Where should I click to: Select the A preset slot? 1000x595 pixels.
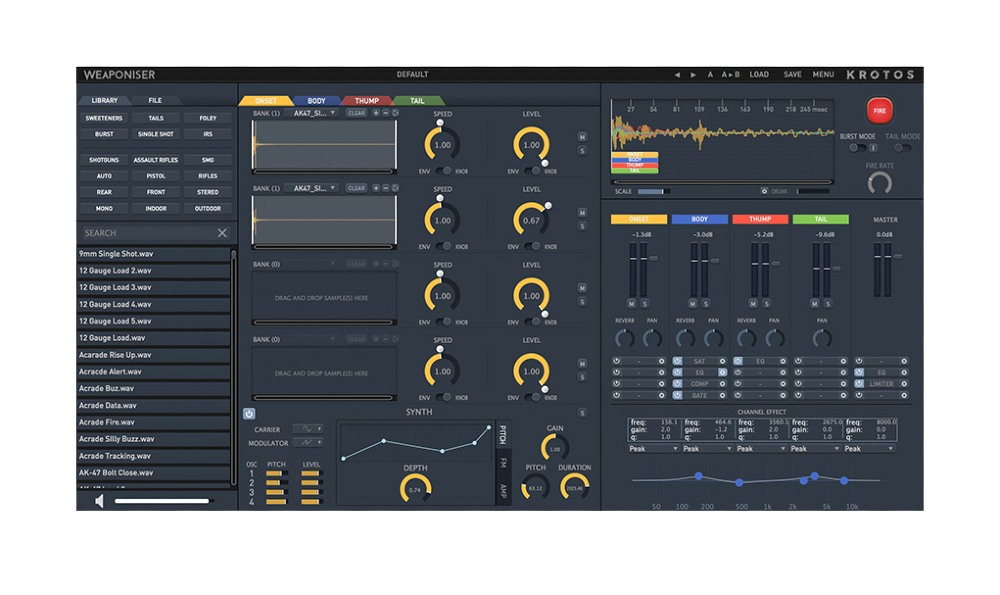pos(710,75)
